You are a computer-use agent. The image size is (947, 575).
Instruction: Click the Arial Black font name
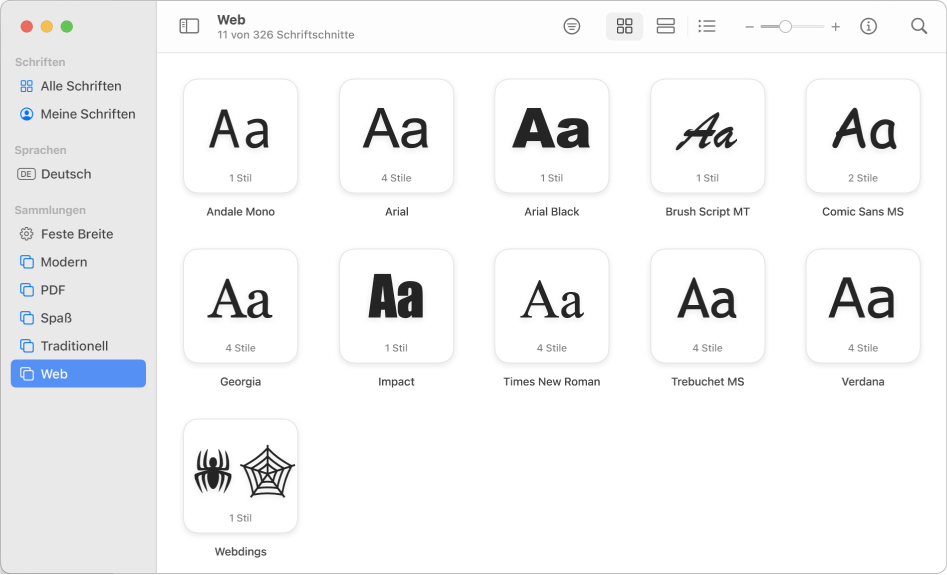551,211
